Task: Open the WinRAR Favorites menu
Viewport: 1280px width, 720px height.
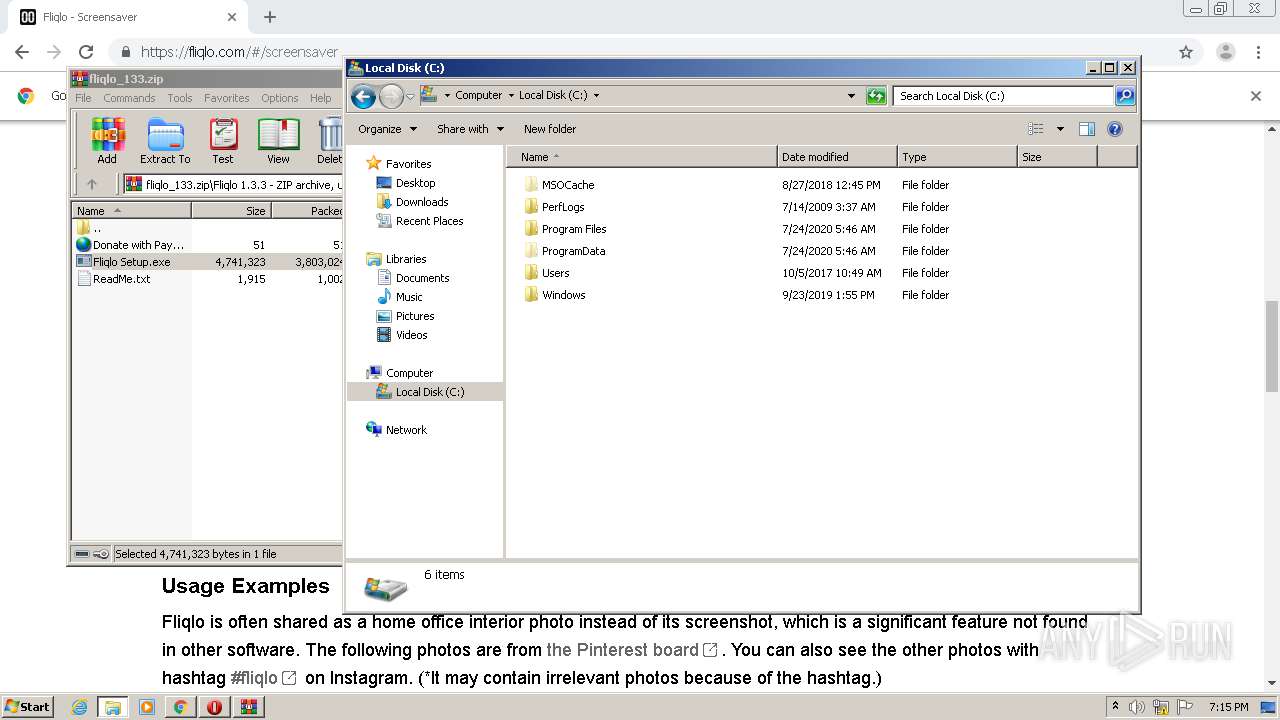Action: point(227,98)
